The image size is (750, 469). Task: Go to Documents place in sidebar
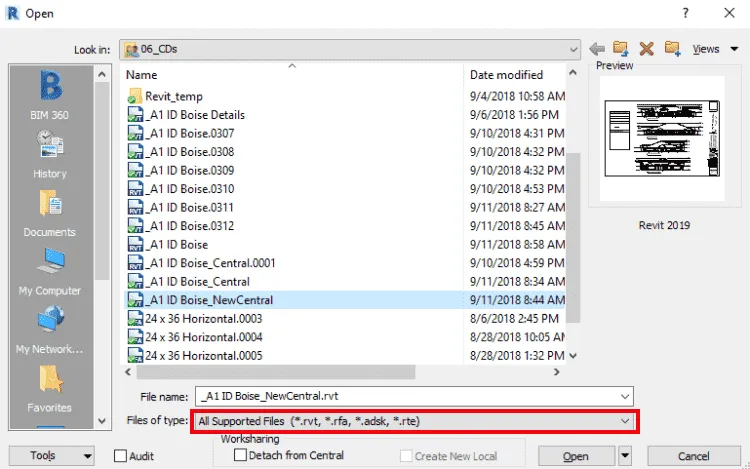click(x=50, y=203)
